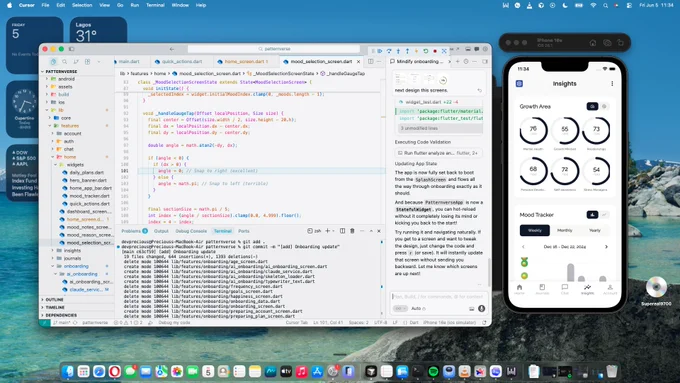Toggle primary sidebar layout icon in title bar
Screen dimensions: 680x383
[x=72, y=49]
